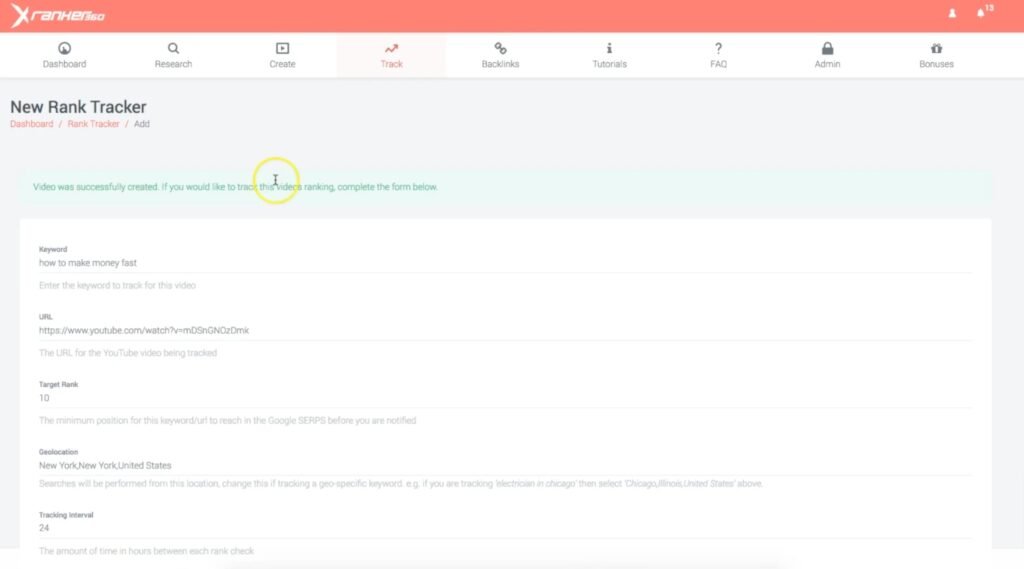Click the Tracking Interval field

coord(505,528)
